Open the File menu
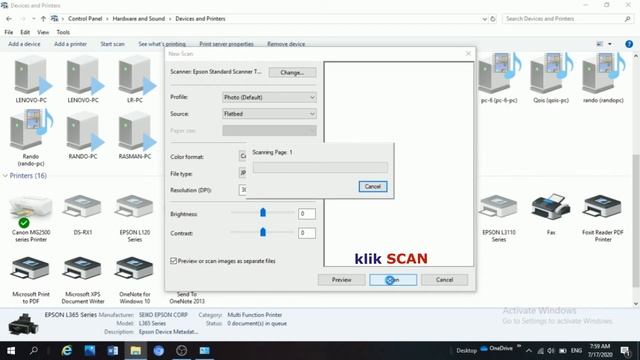This screenshot has width=640, height=360. point(9,32)
